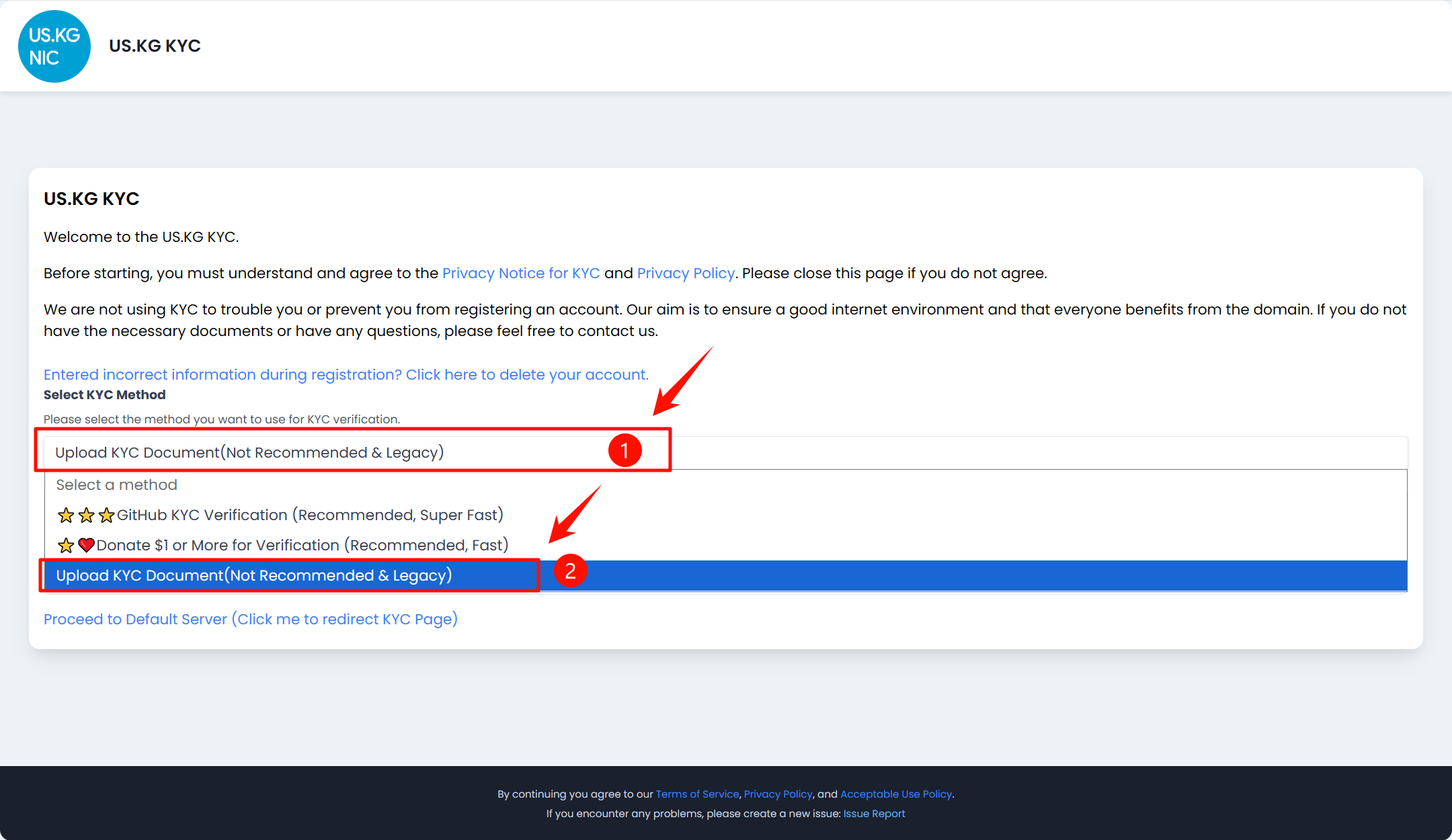Open the Issue Report link in footer
The image size is (1452, 840).
[x=874, y=813]
